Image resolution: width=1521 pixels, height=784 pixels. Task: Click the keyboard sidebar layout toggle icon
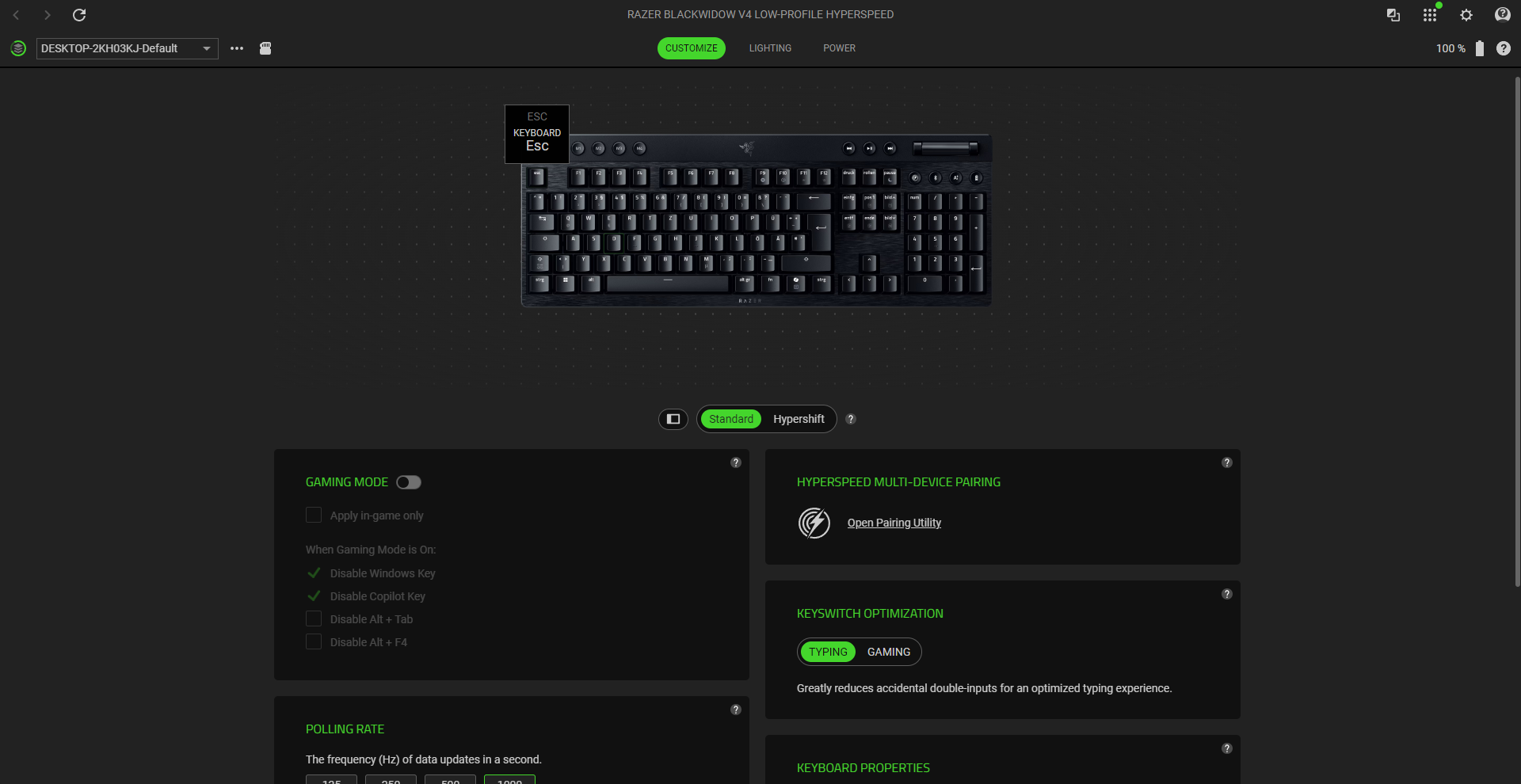[673, 419]
